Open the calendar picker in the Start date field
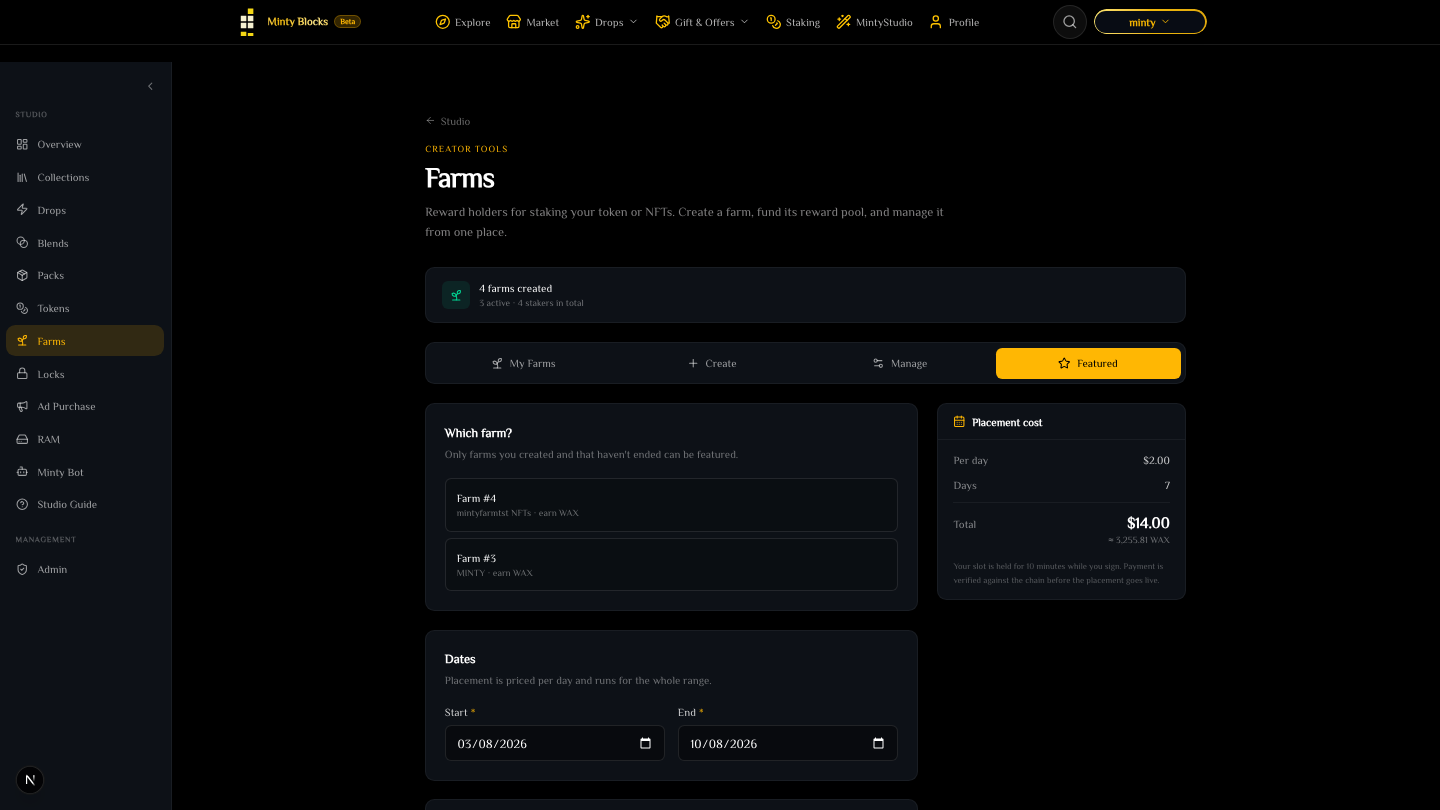 tap(645, 743)
